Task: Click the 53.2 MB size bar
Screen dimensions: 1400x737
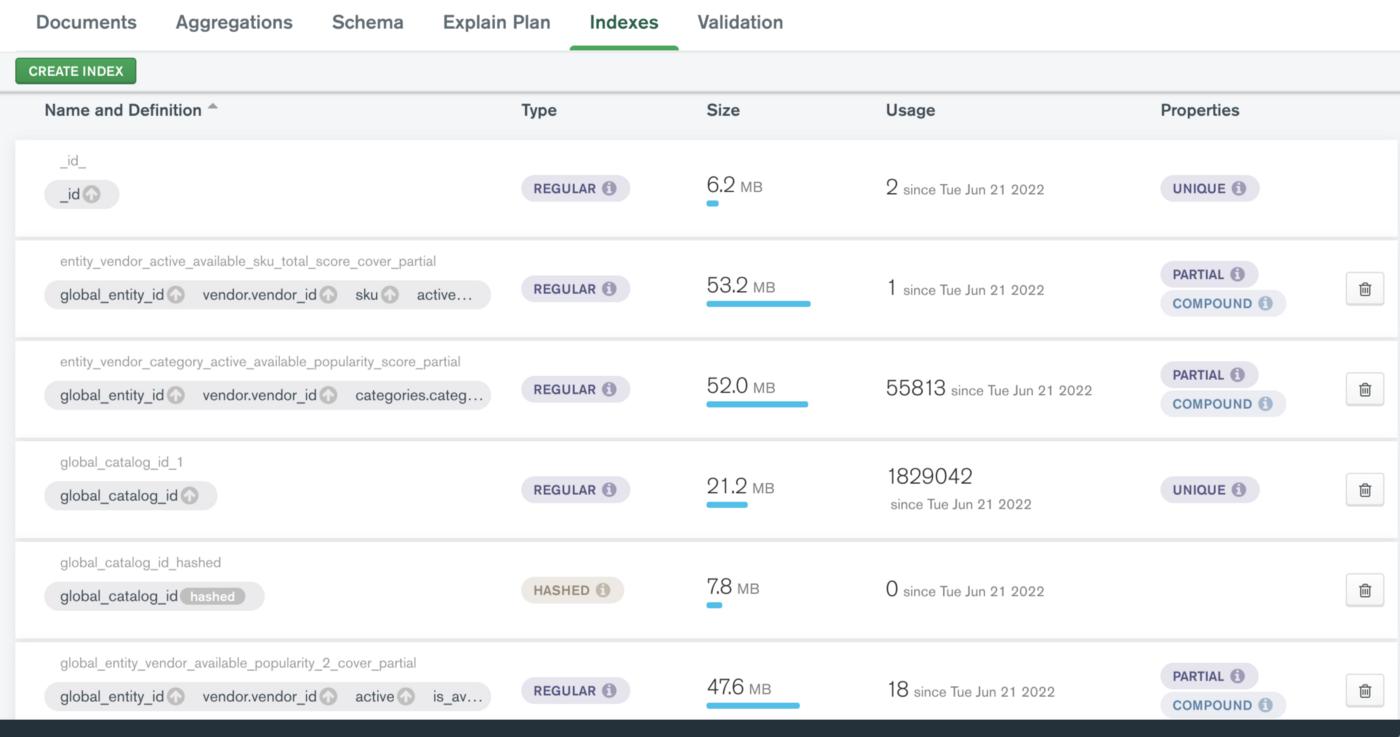Action: point(758,304)
